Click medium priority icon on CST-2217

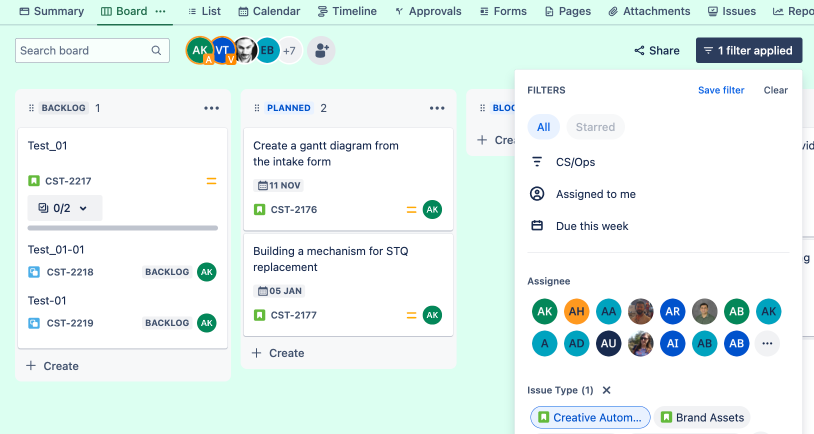click(x=211, y=181)
